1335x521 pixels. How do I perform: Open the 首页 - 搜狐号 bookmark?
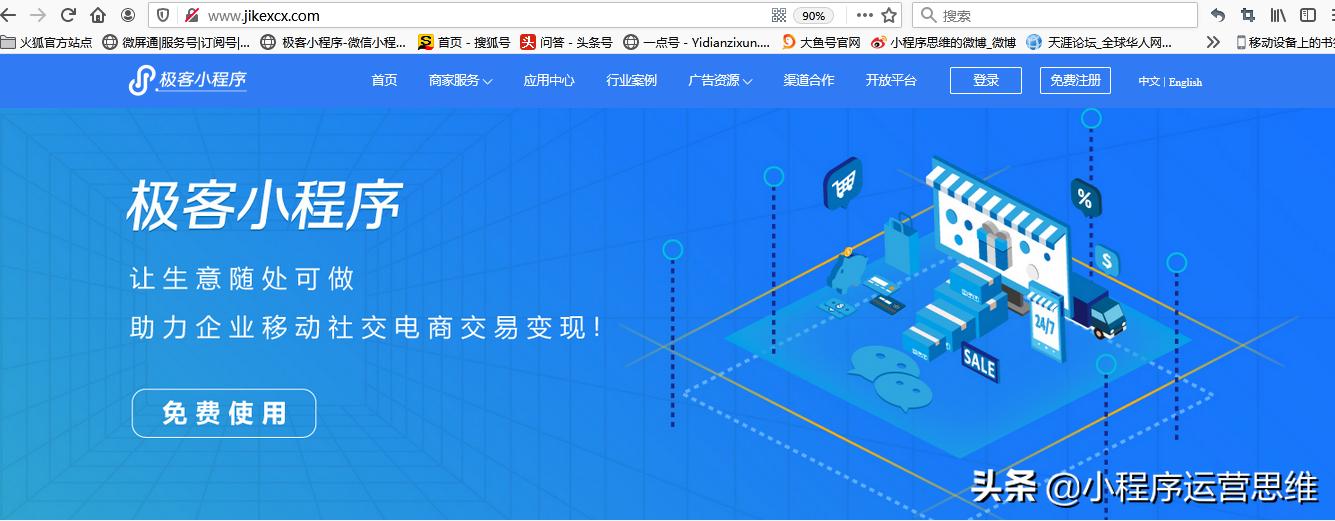pos(464,42)
